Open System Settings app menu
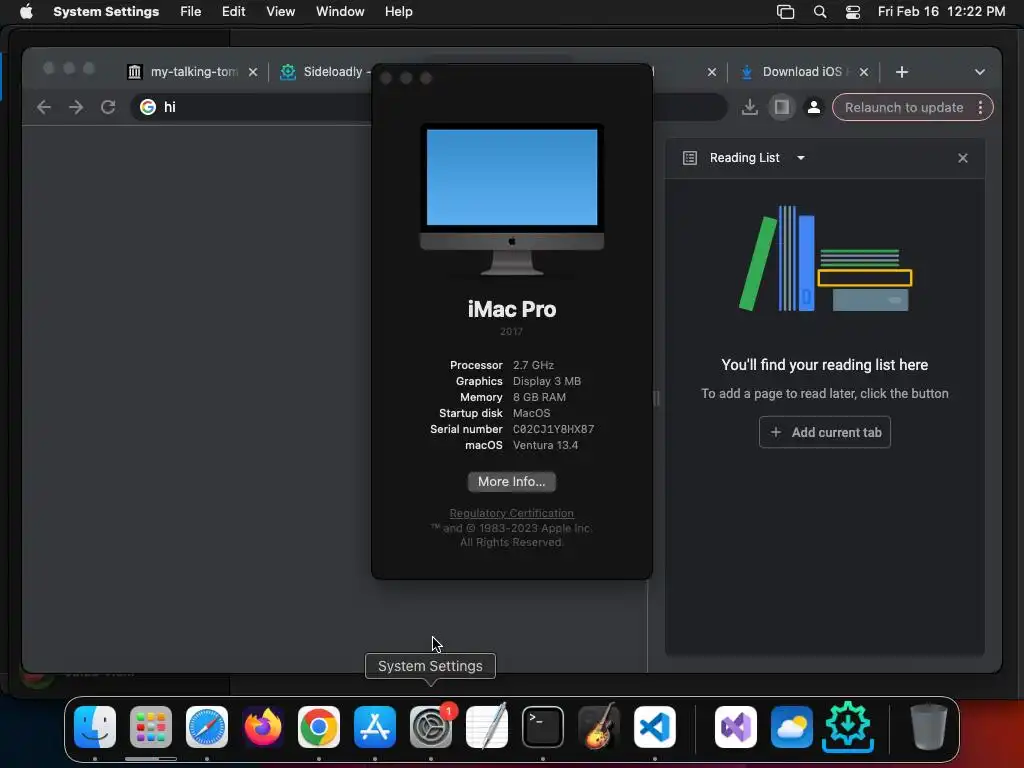The image size is (1024, 768). pos(106,12)
